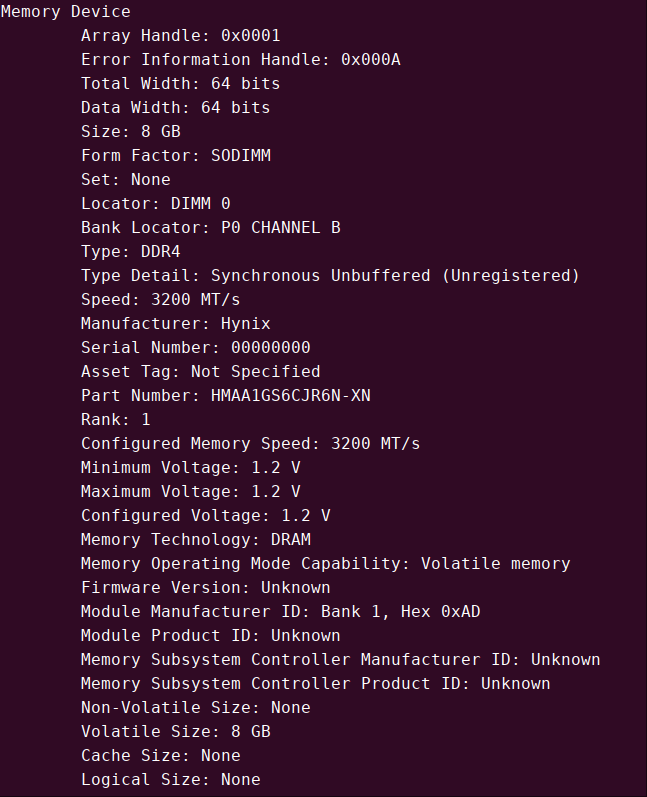
Task: Click the Configured Voltage 1.2 V line
Action: 205,515
